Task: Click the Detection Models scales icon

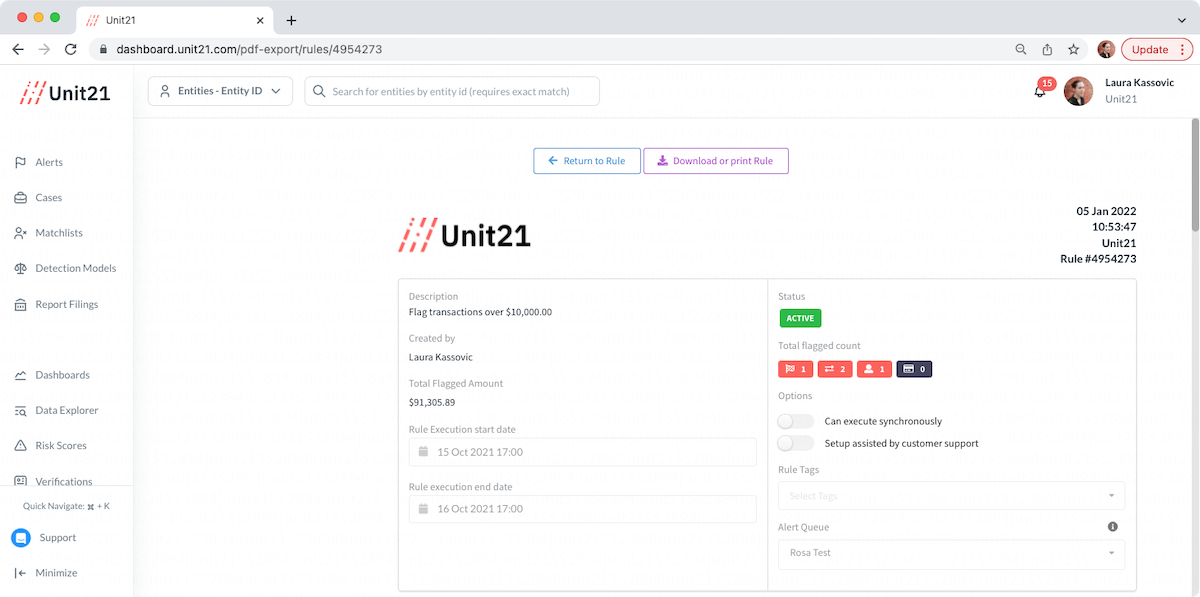Action: click(x=20, y=269)
